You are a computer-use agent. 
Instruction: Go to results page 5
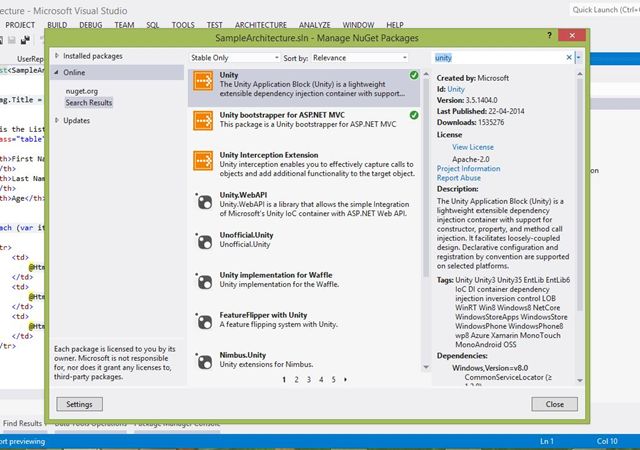pos(333,379)
